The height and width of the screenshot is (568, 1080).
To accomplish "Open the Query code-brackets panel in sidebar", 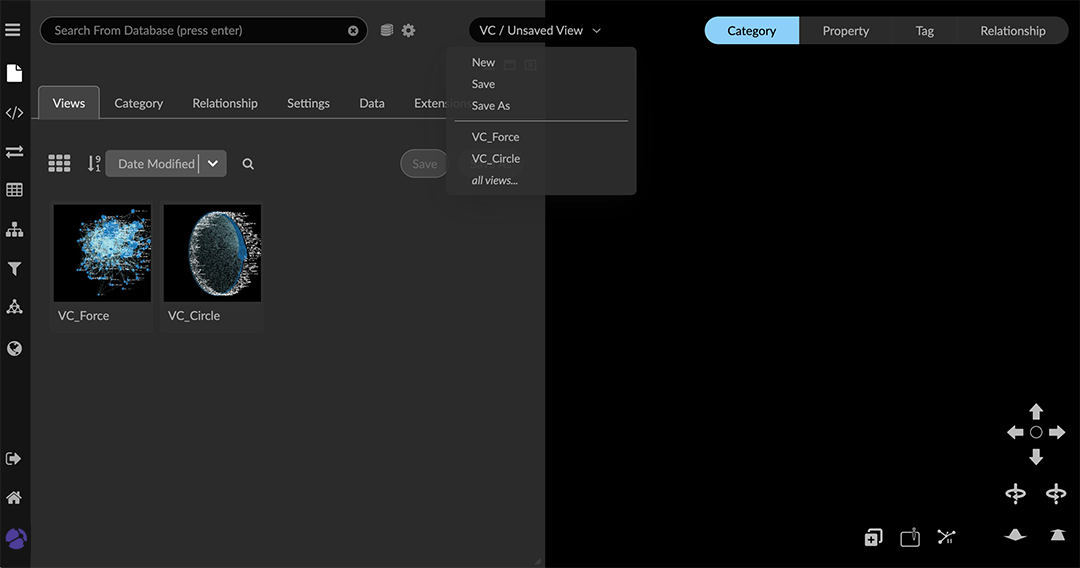I will point(14,113).
